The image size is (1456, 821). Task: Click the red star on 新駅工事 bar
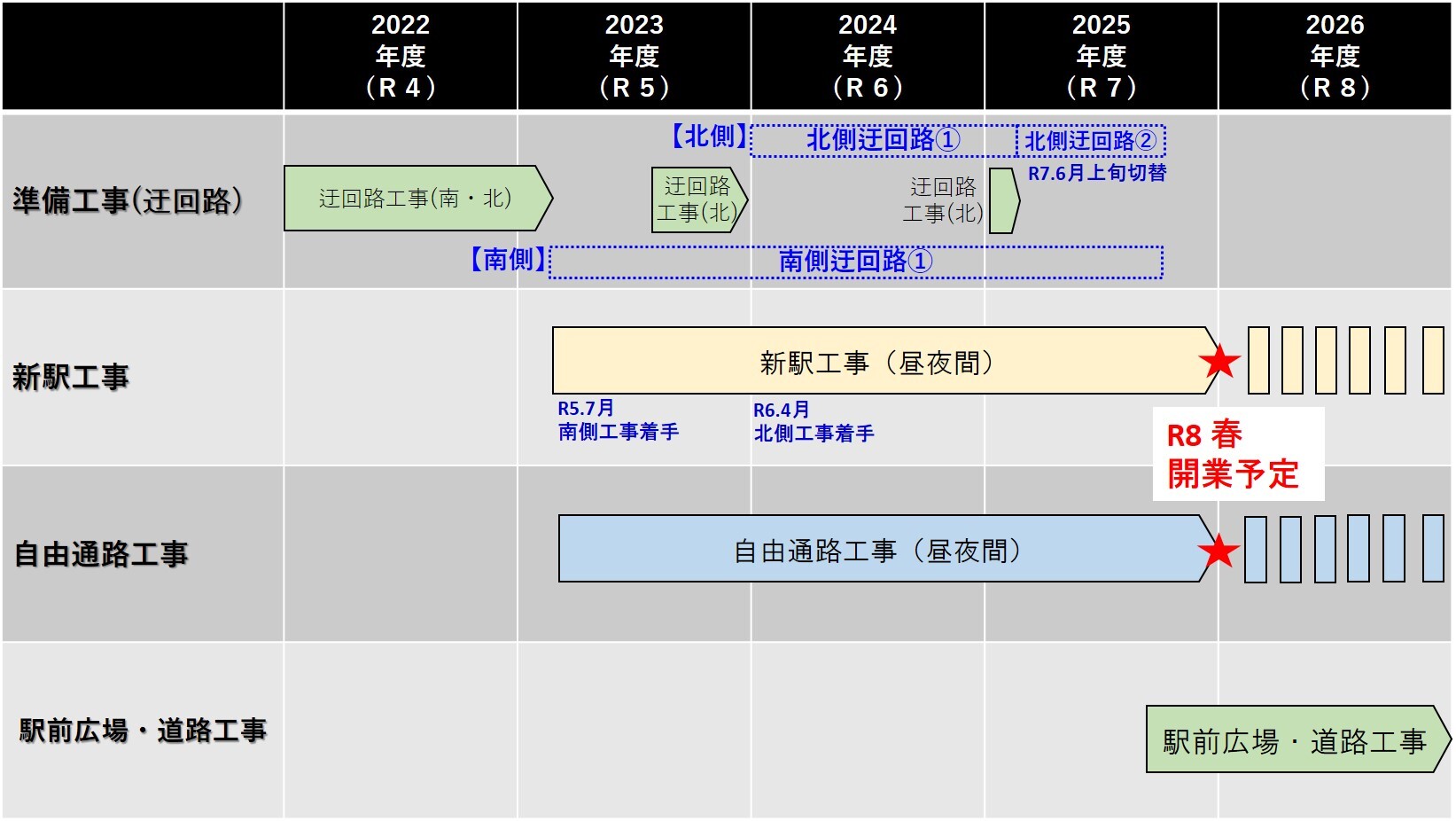[x=1219, y=362]
